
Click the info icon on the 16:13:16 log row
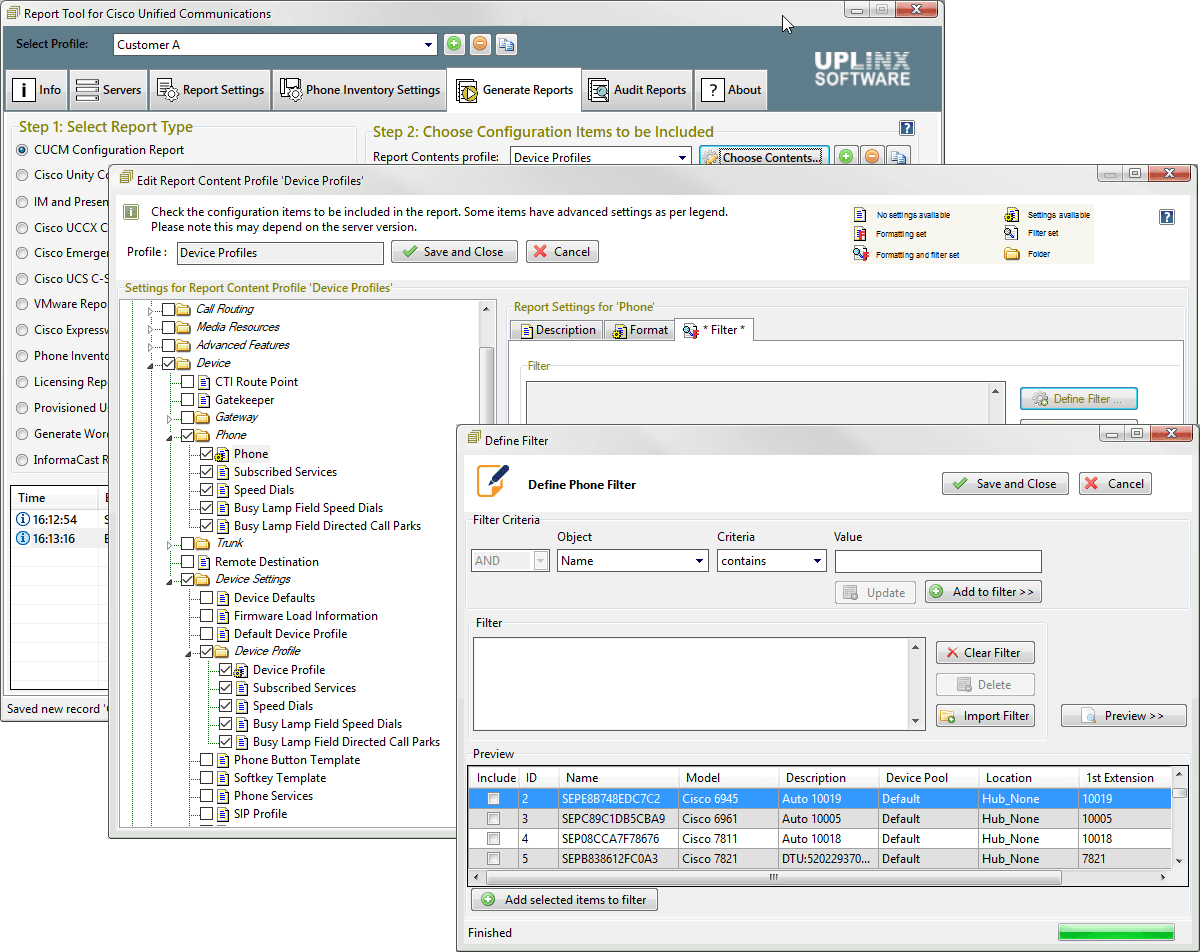(23, 539)
